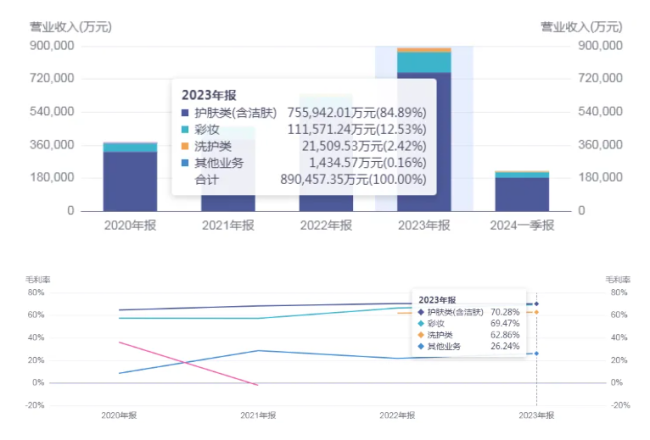650x440 pixels.
Task: Click the value 21,509.53万元(2.42%)
Action: 364,146
